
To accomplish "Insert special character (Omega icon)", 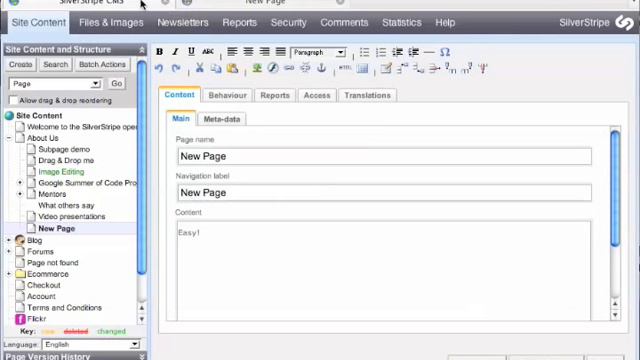I will coord(445,52).
